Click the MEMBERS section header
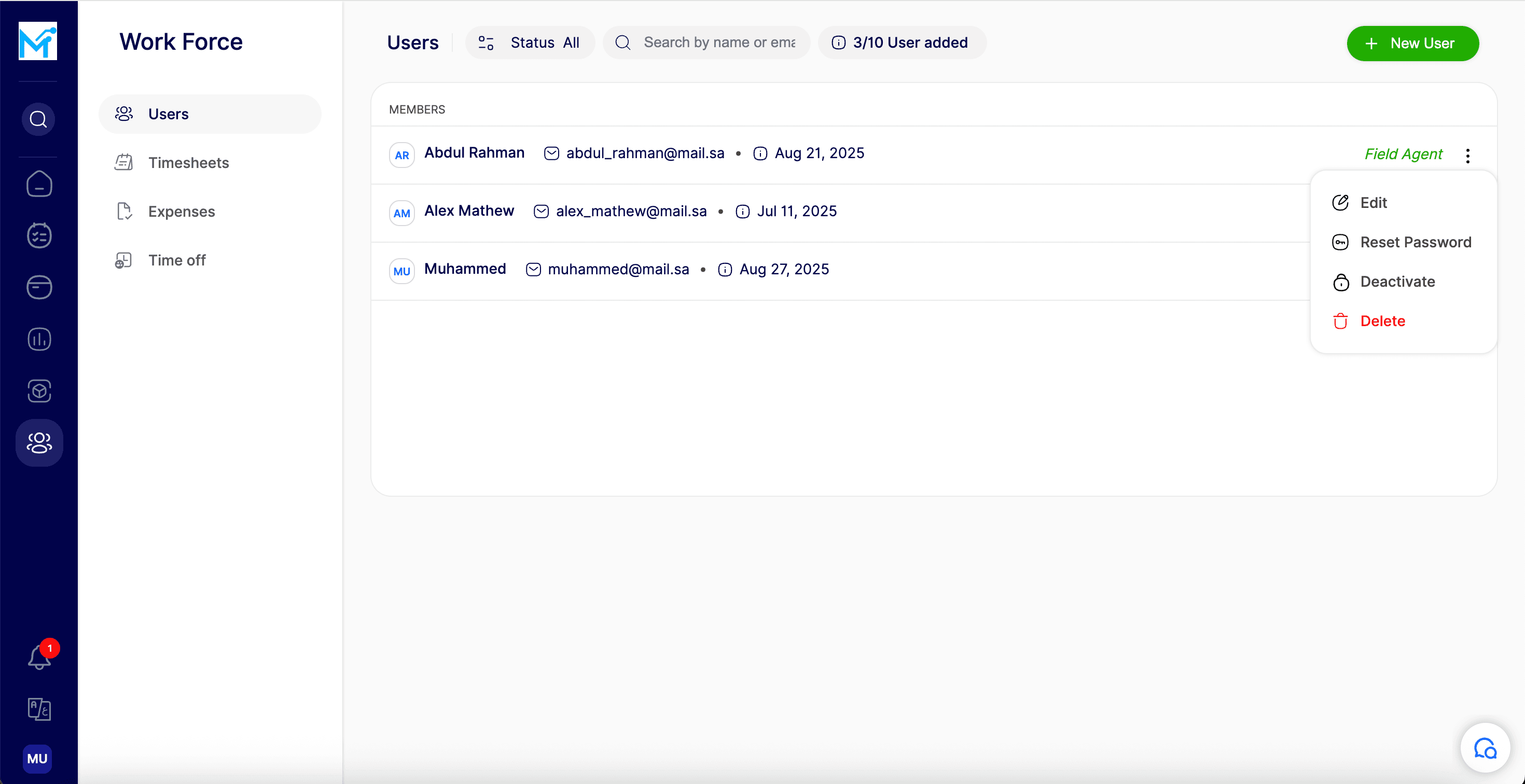Image resolution: width=1525 pixels, height=784 pixels. tap(417, 109)
